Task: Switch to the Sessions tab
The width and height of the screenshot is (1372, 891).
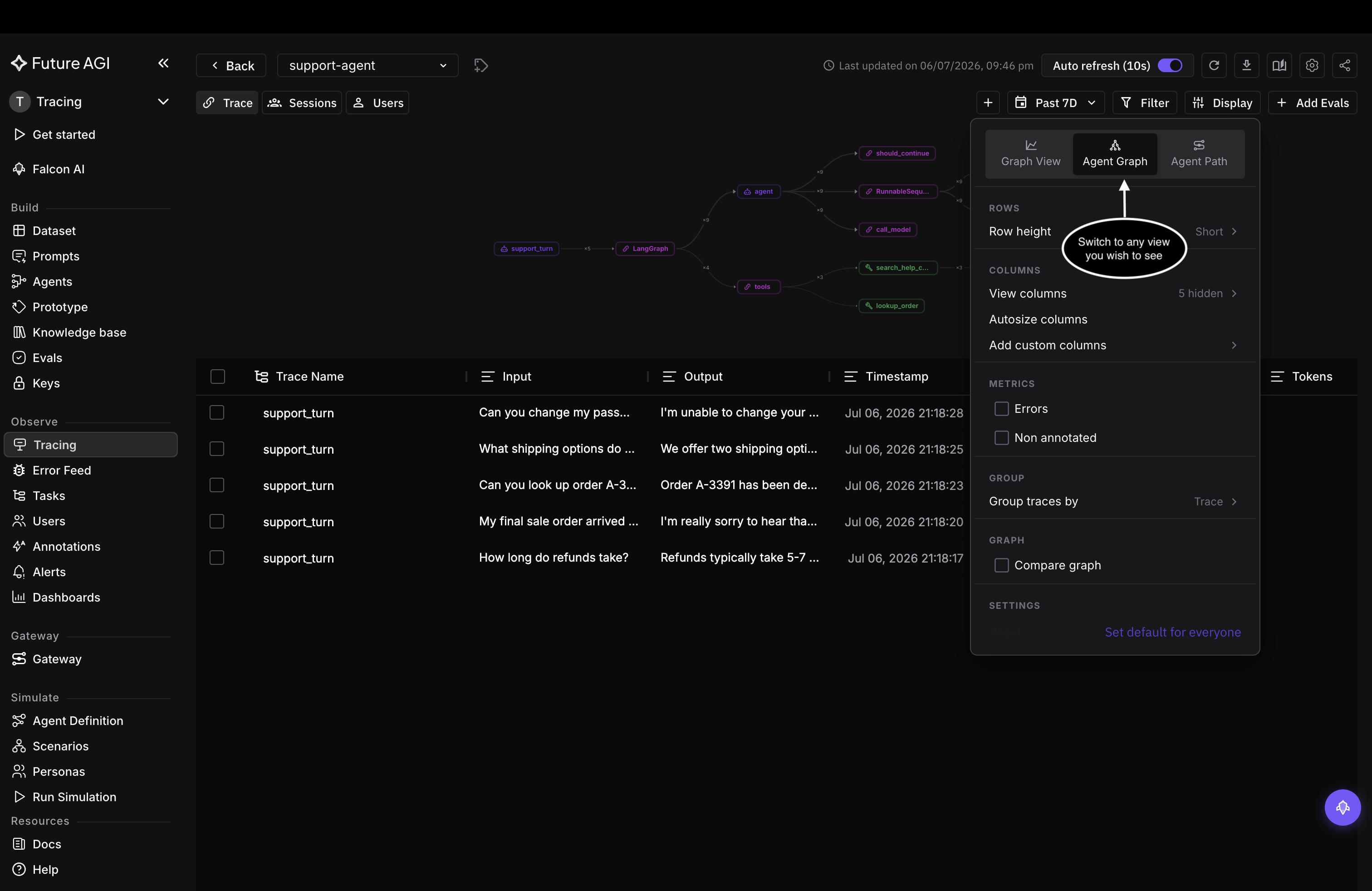Action: tap(302, 103)
